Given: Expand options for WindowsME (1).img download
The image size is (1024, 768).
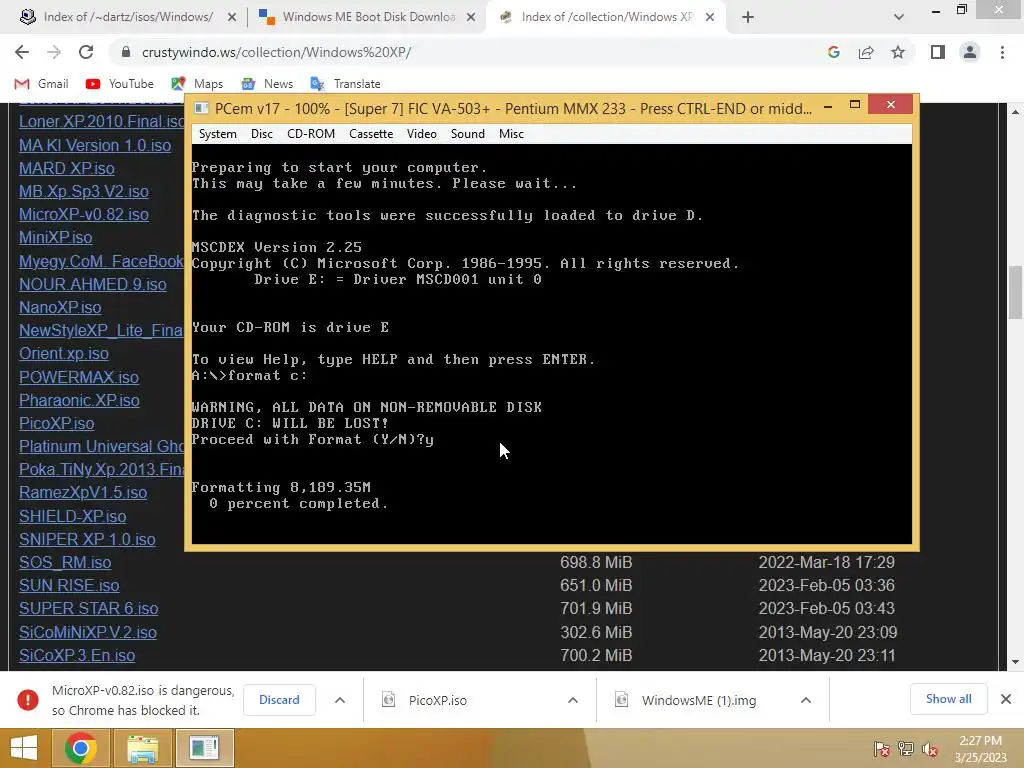Looking at the screenshot, I should click(x=806, y=700).
